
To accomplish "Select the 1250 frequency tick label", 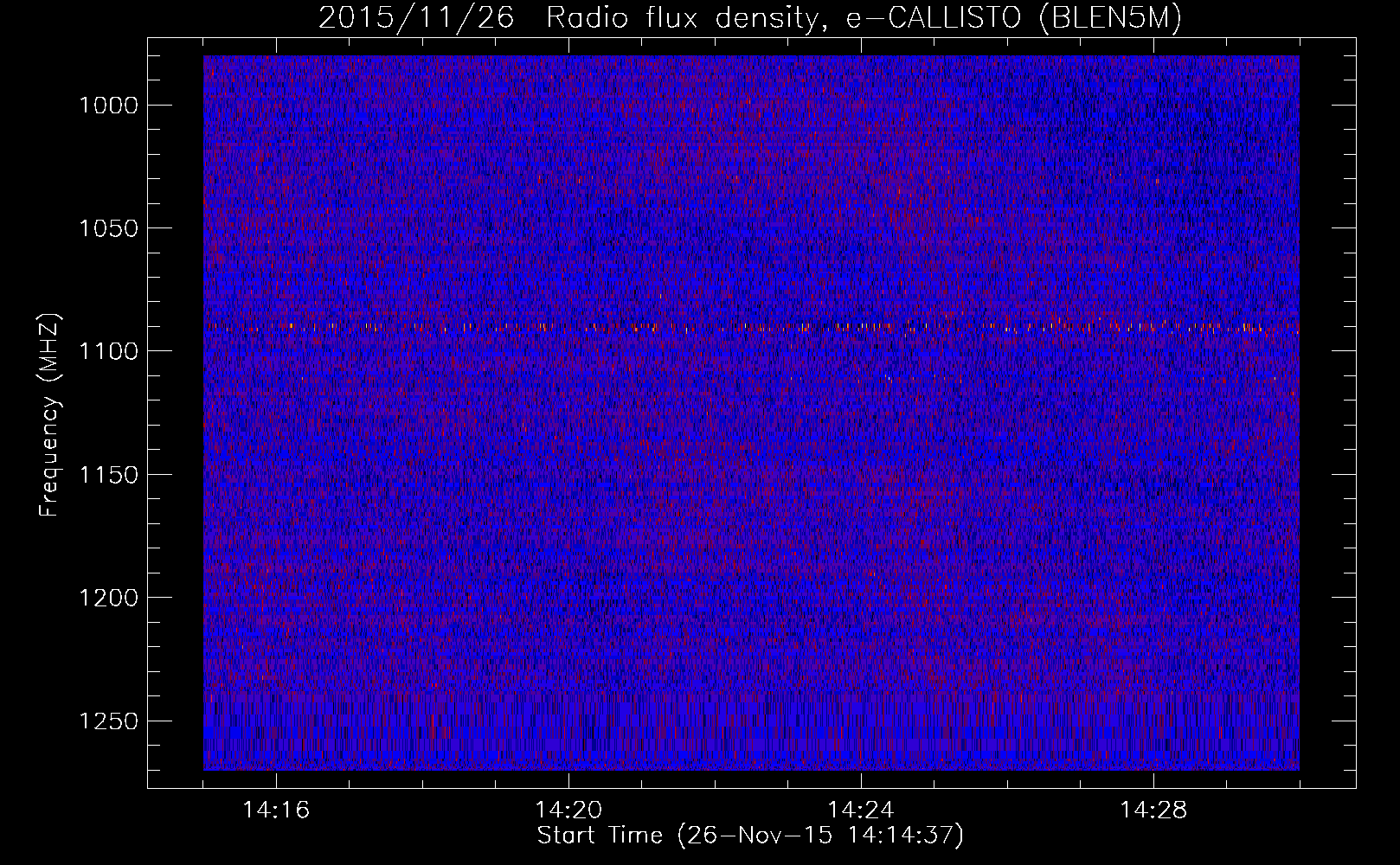I will coord(108,721).
